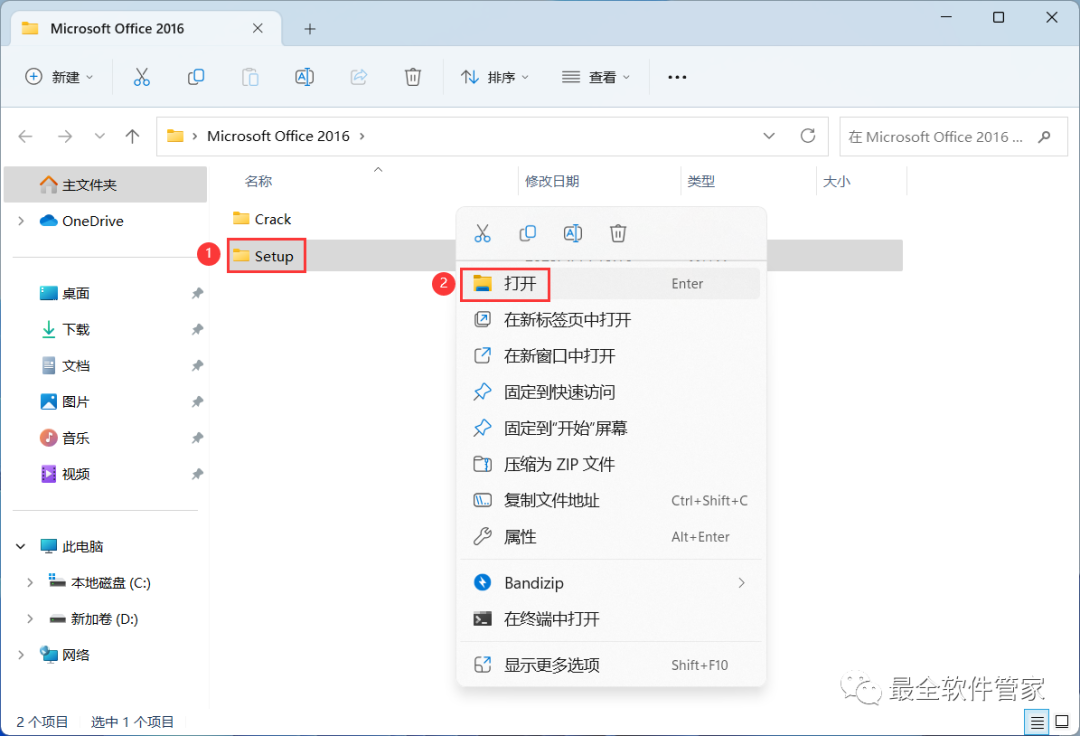This screenshot has width=1080, height=736.
Task: Click the toolbar Copy icon
Action: [x=196, y=77]
